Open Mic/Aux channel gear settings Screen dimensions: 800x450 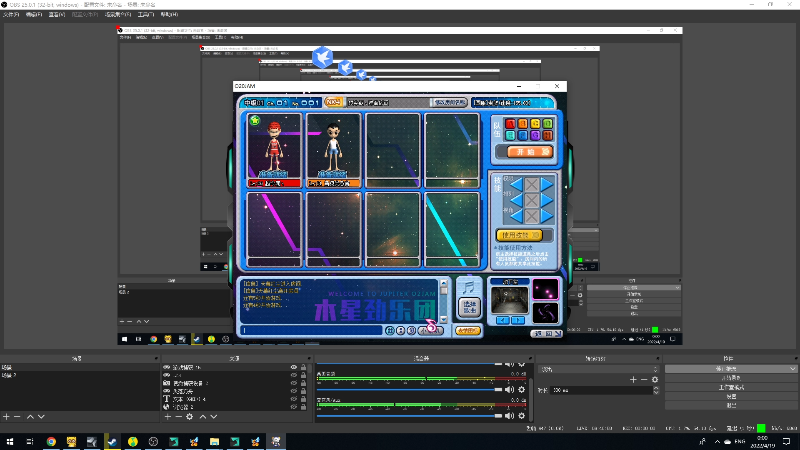(521, 416)
